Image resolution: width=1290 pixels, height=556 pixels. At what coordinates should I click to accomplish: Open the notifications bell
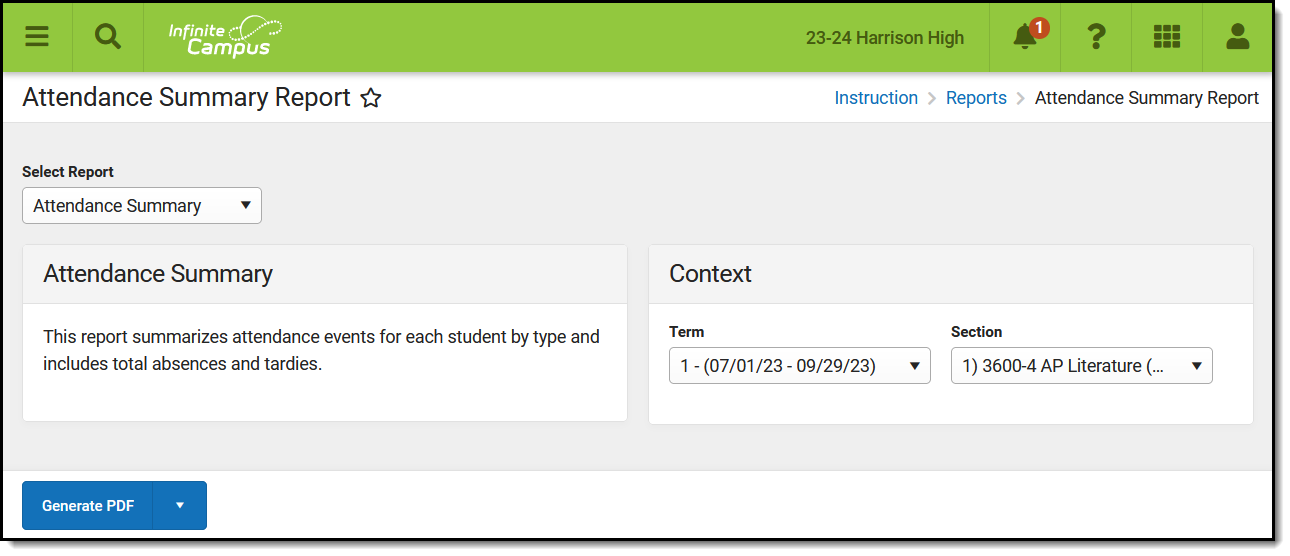[1024, 38]
